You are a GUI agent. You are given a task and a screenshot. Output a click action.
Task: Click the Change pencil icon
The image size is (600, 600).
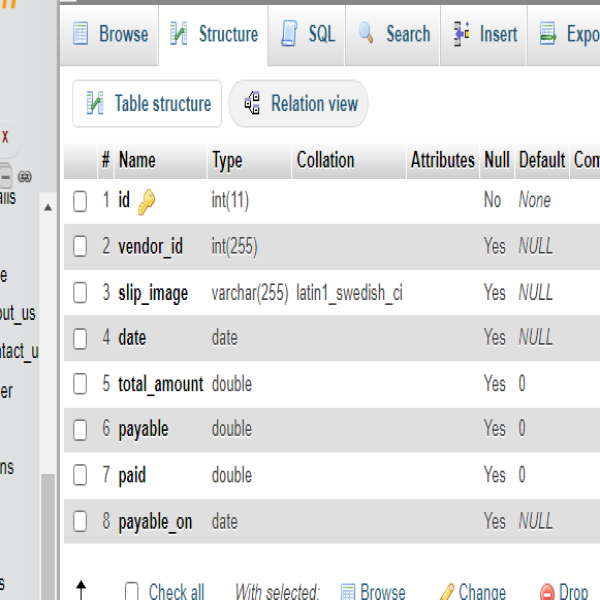(x=446, y=592)
